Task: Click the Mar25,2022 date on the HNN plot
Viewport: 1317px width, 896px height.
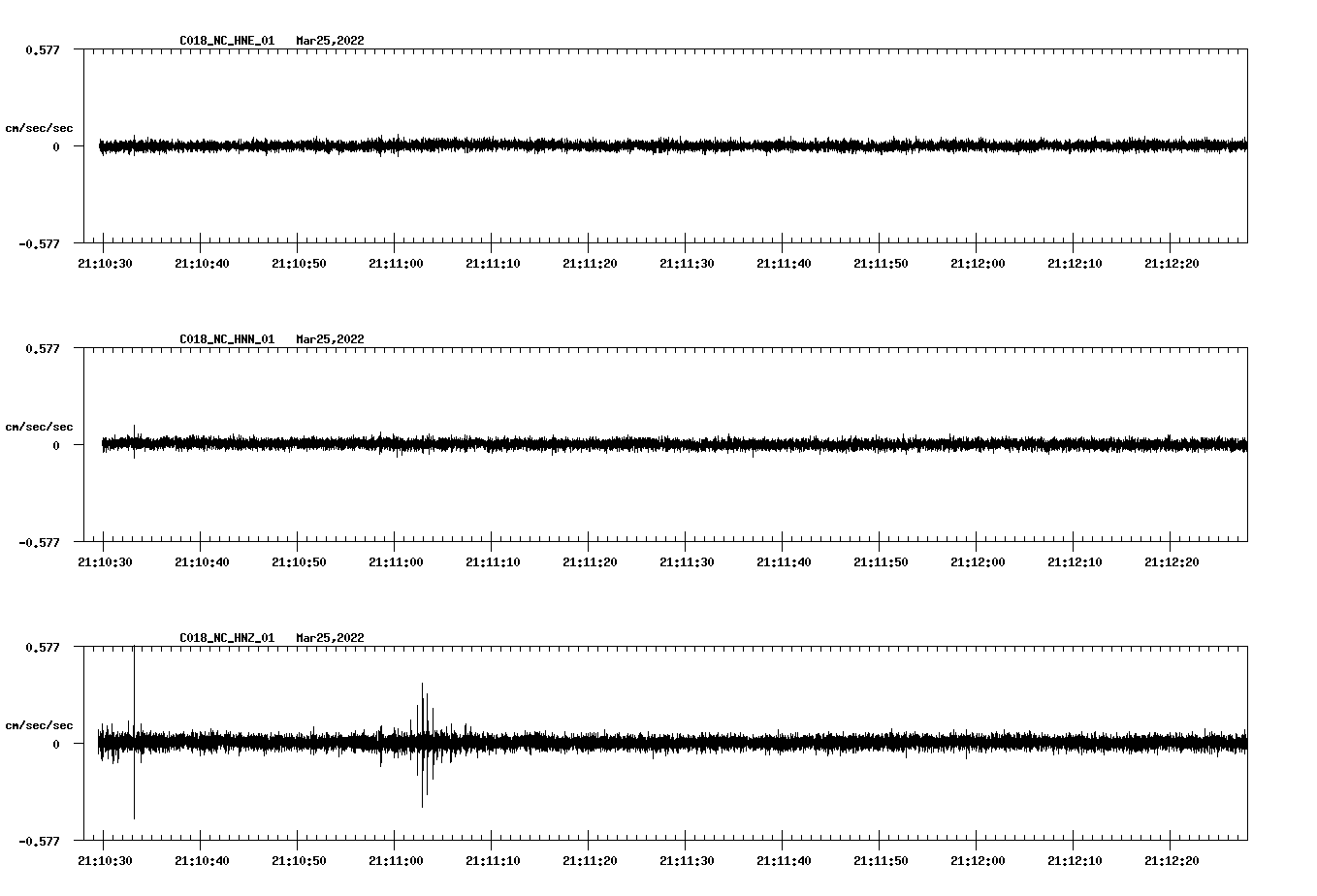Action: tap(331, 339)
